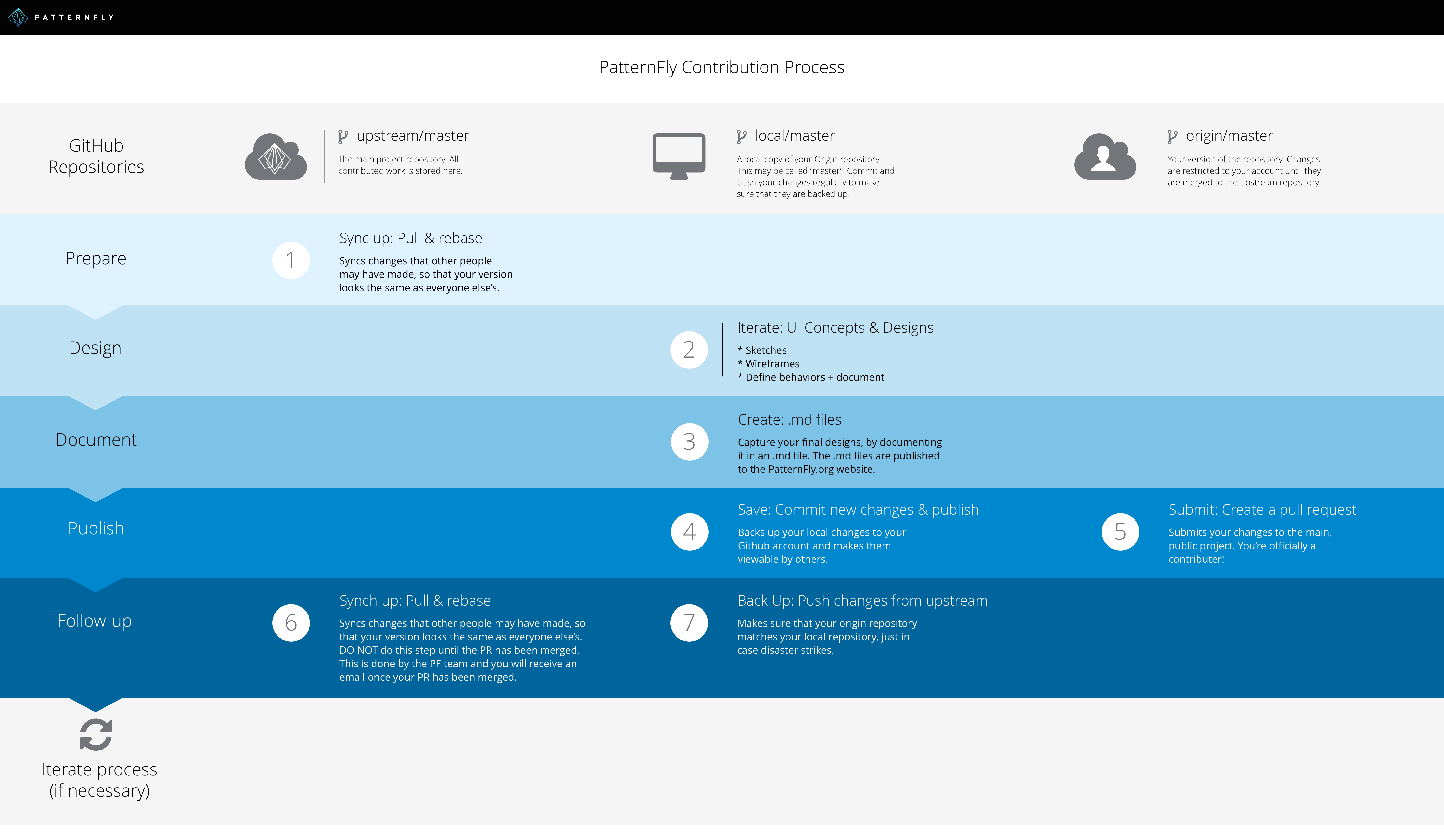Click 'The main project repository' description
The width and height of the screenshot is (1444, 840).
click(400, 165)
